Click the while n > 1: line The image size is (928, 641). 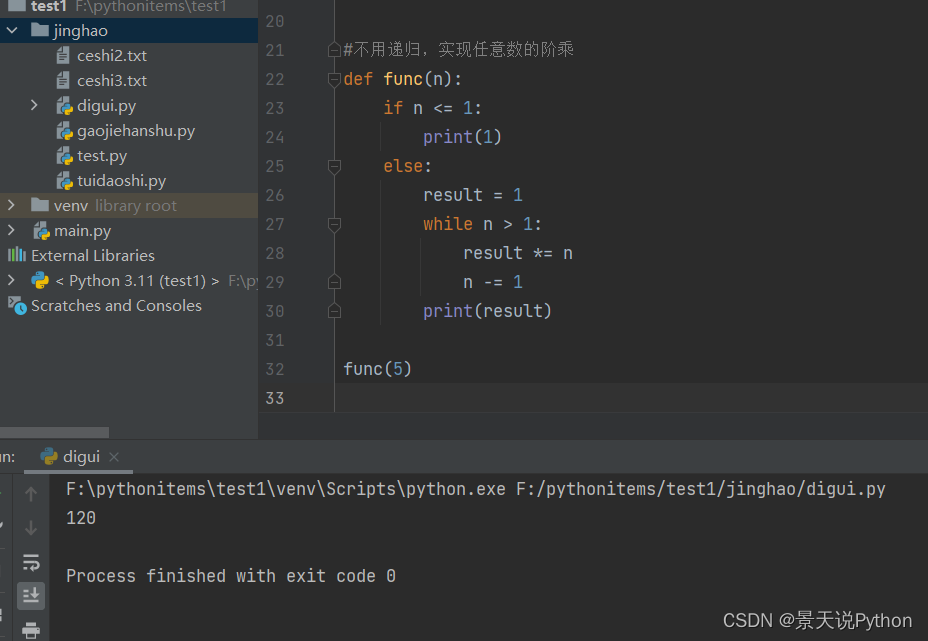click(x=482, y=224)
